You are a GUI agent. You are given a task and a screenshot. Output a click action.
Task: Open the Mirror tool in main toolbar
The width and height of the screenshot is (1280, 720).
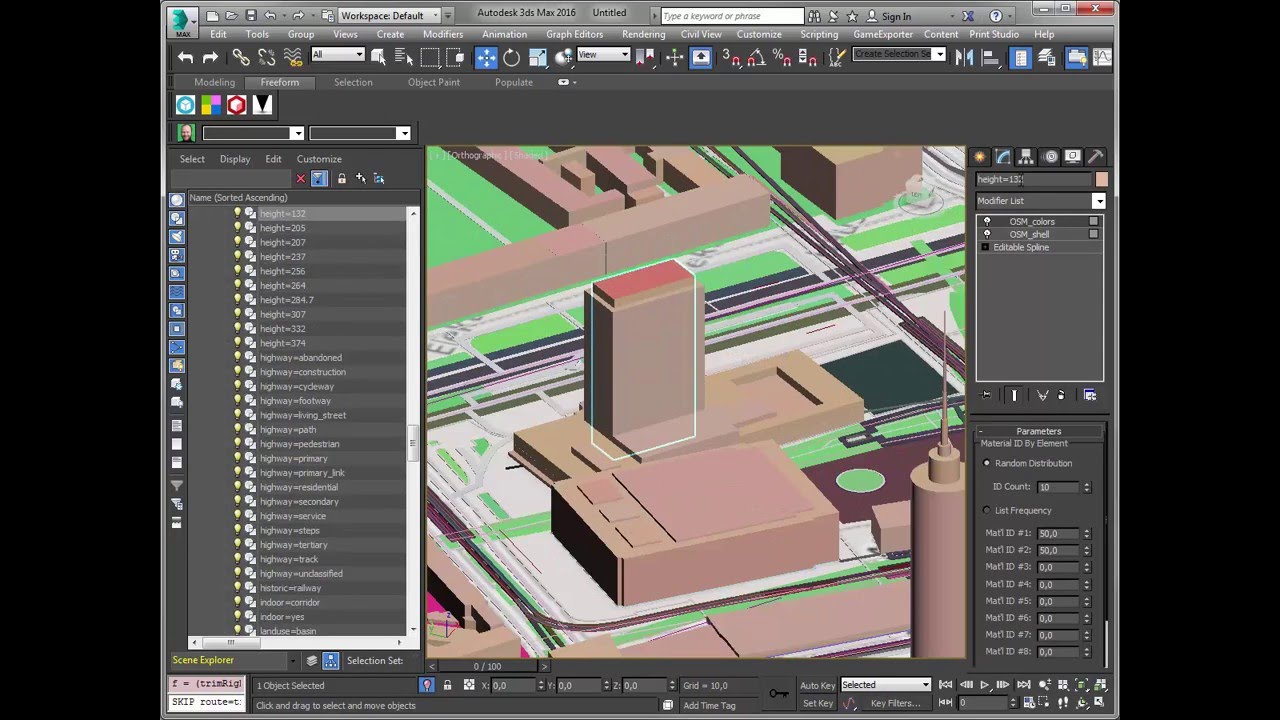pyautogui.click(x=964, y=57)
